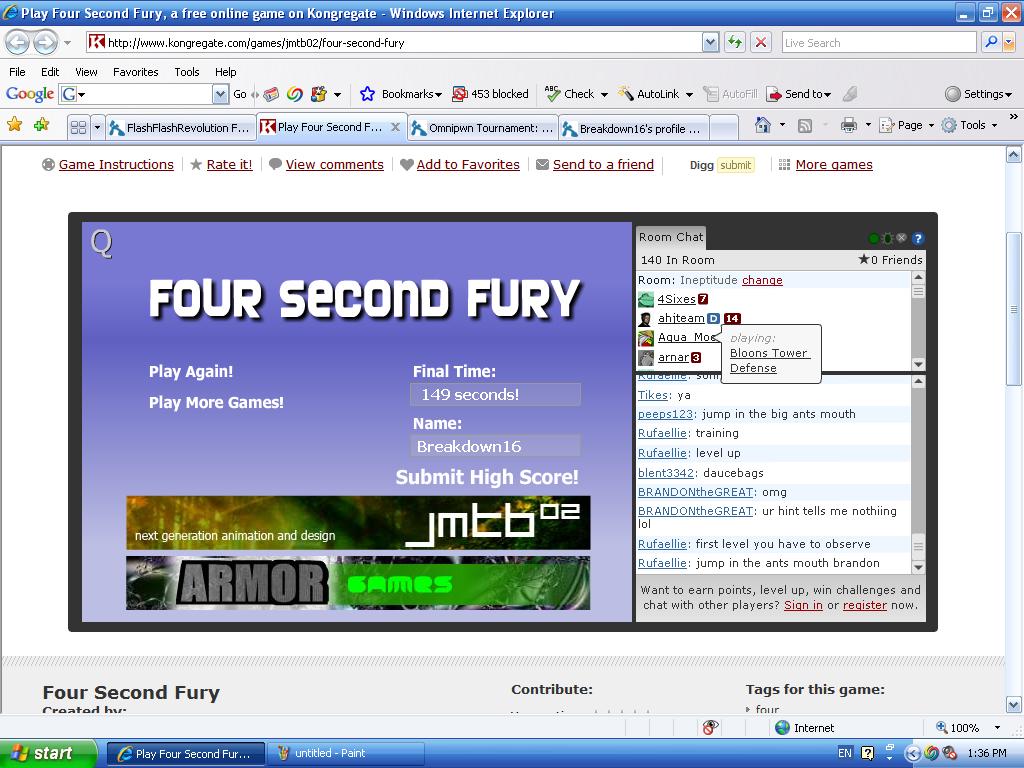Screen dimensions: 1024x768
Task: Click the Game Instructions link
Action: [116, 165]
